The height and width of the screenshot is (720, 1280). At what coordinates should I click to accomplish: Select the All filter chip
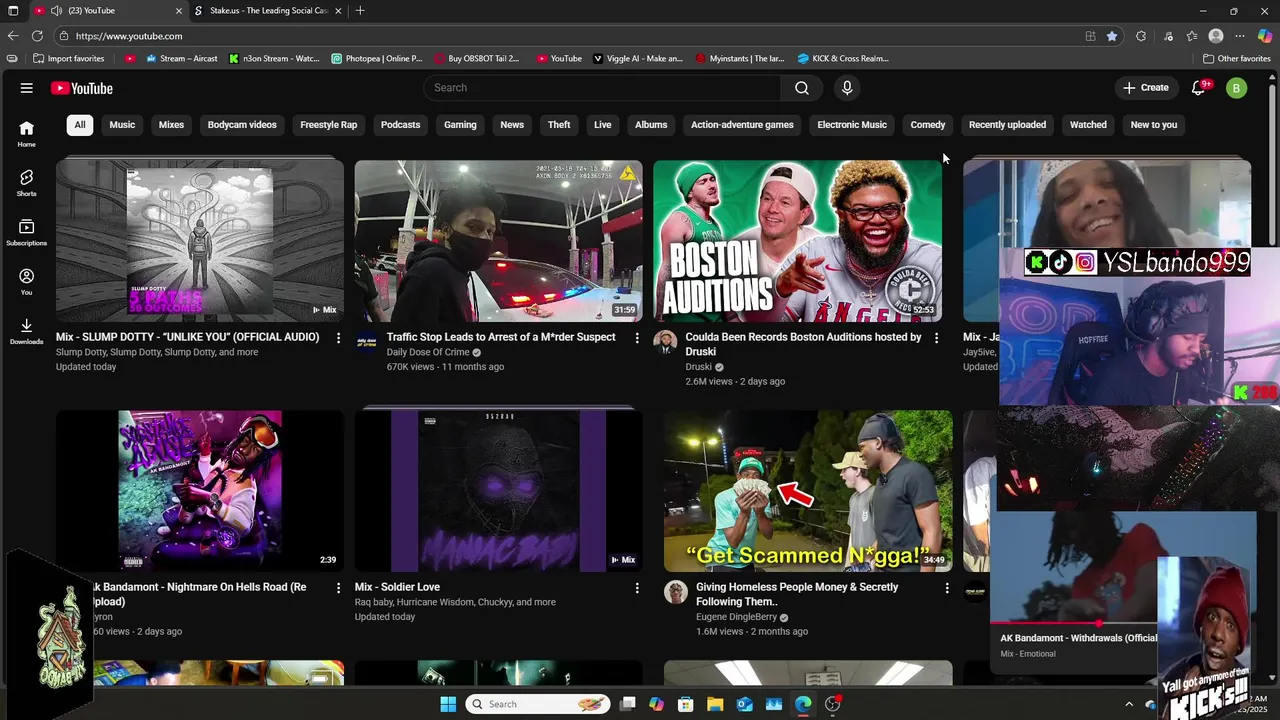(80, 125)
